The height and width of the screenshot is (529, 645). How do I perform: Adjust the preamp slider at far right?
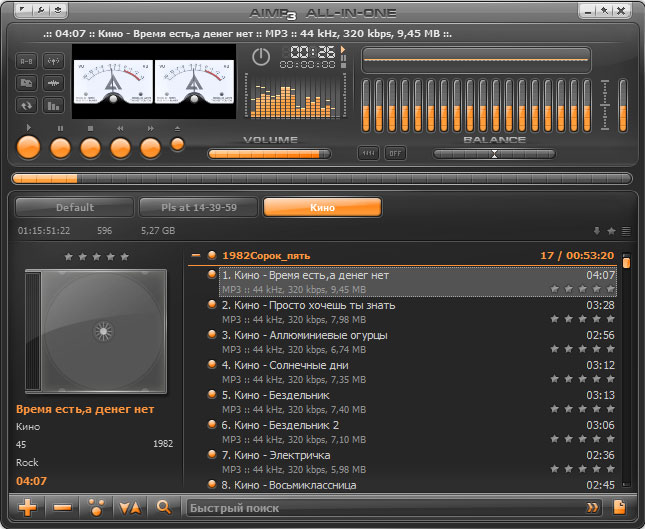pyautogui.click(x=623, y=106)
